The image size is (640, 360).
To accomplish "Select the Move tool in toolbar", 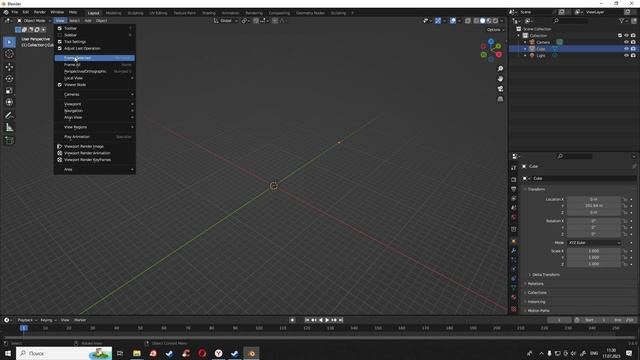I will [9, 67].
